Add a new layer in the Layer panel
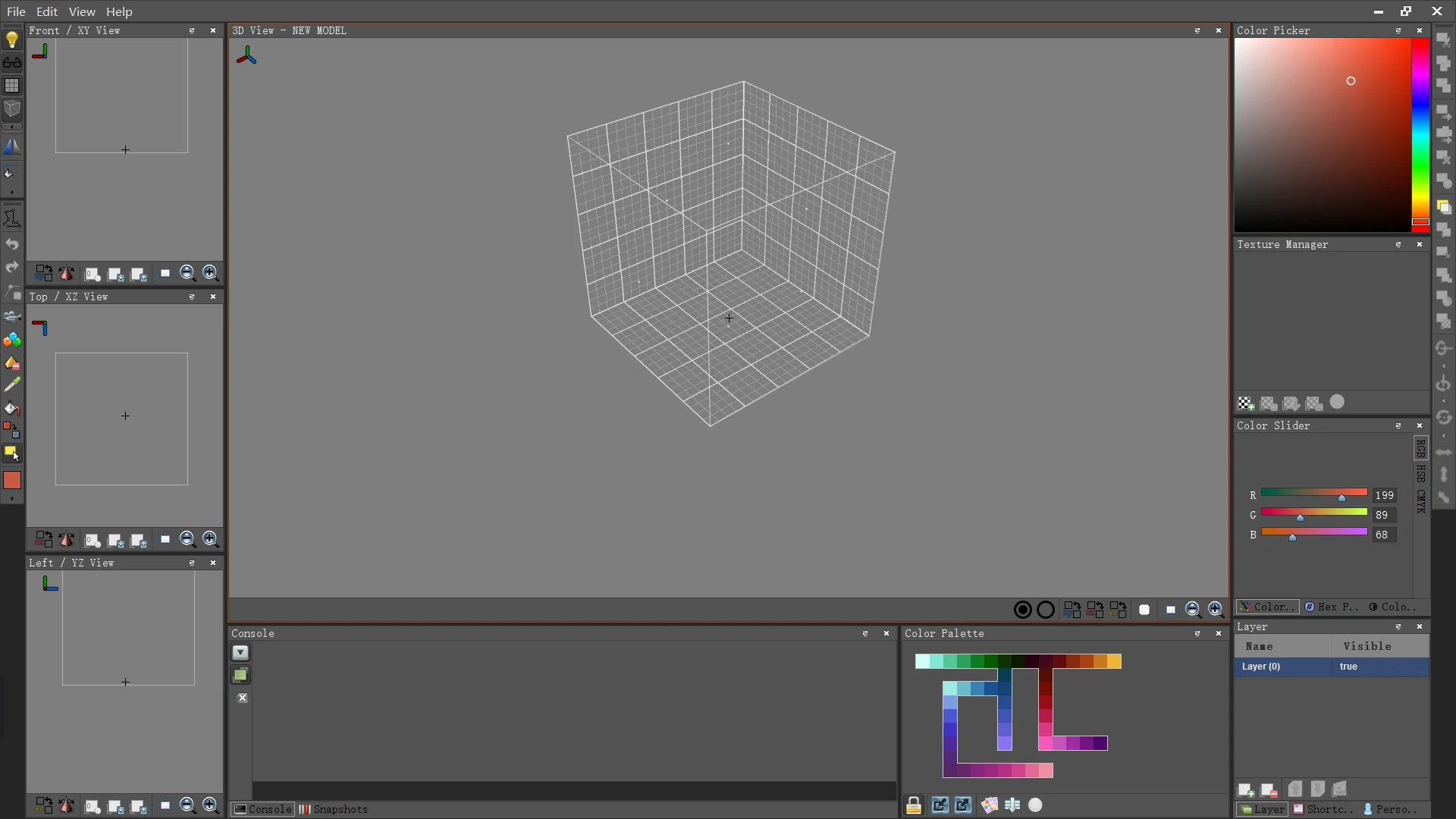The height and width of the screenshot is (819, 1456). 1247,790
